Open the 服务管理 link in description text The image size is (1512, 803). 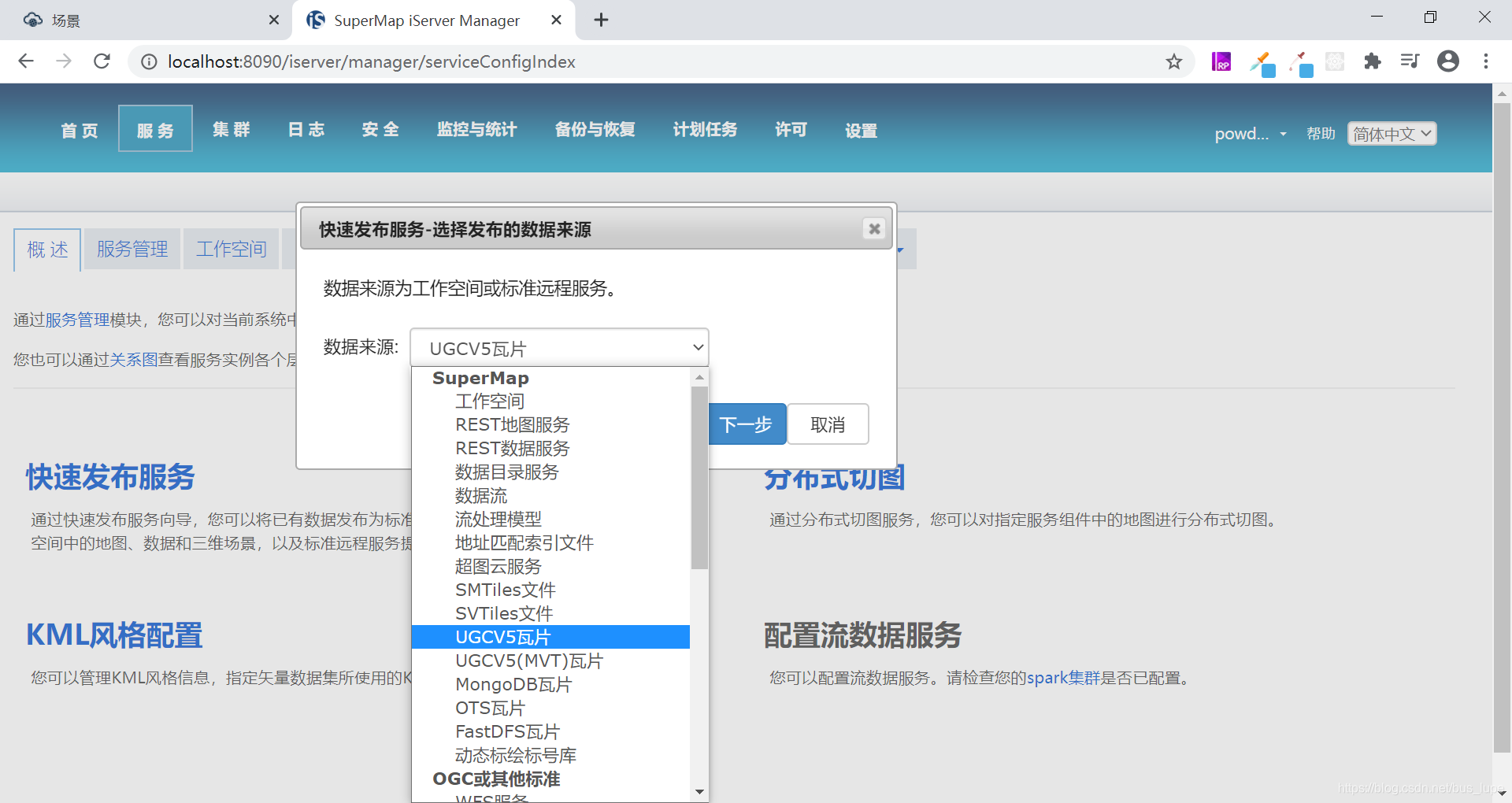click(77, 320)
